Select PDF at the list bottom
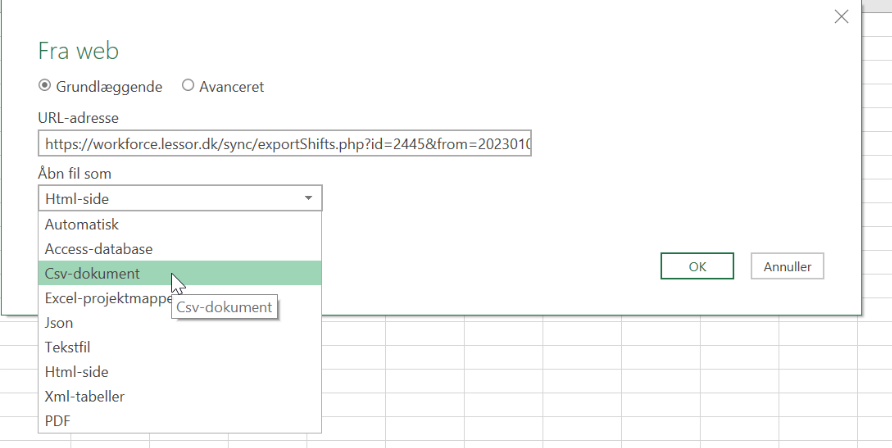 tap(58, 420)
